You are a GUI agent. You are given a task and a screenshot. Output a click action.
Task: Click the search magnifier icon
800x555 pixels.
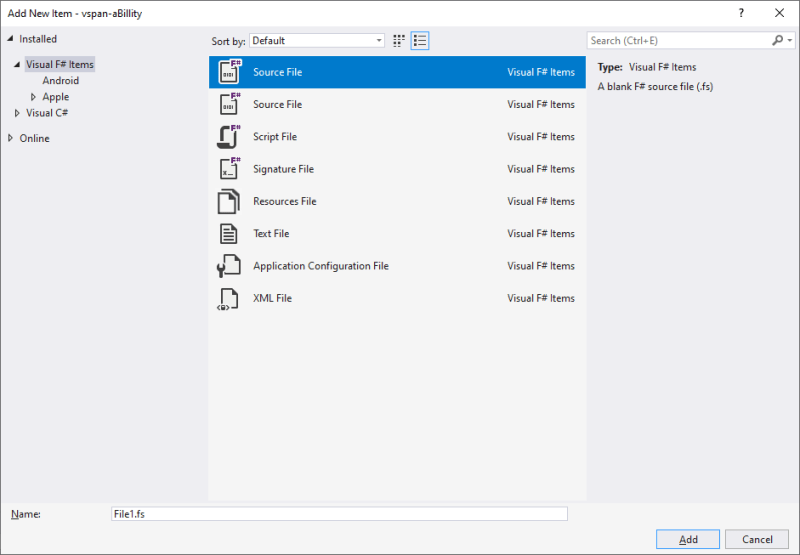pos(778,40)
